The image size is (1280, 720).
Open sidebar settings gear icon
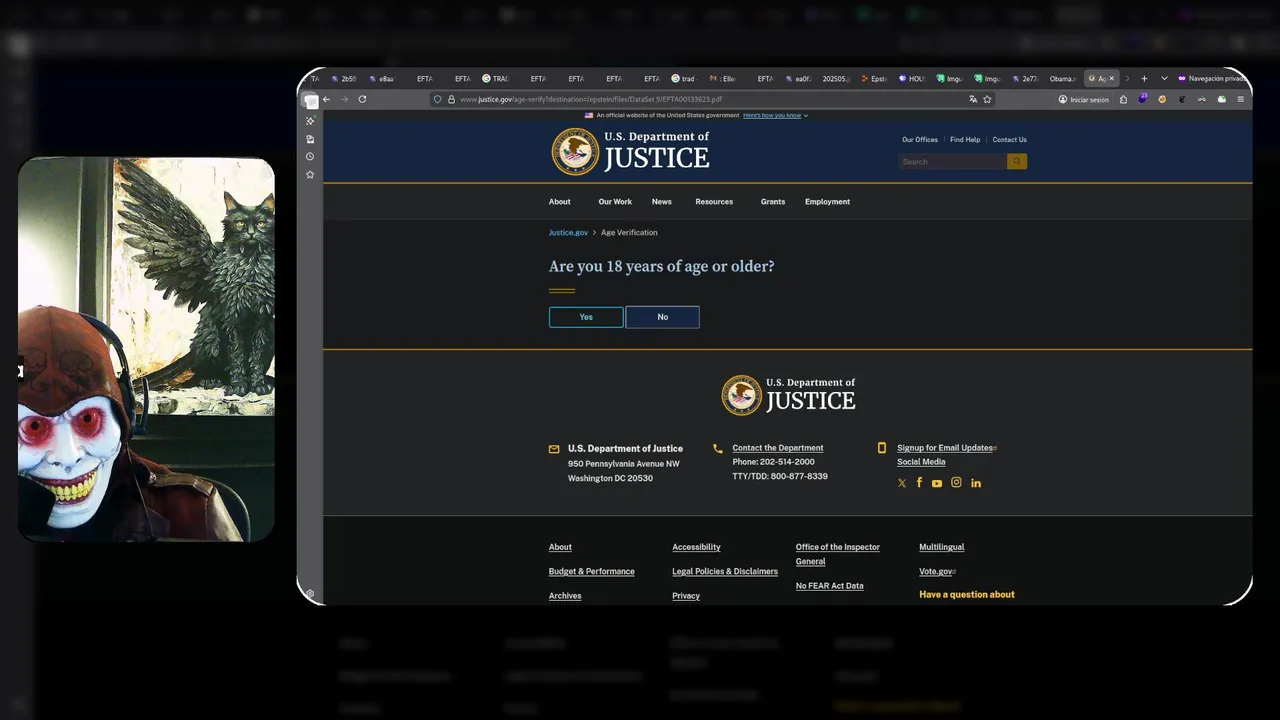(310, 593)
